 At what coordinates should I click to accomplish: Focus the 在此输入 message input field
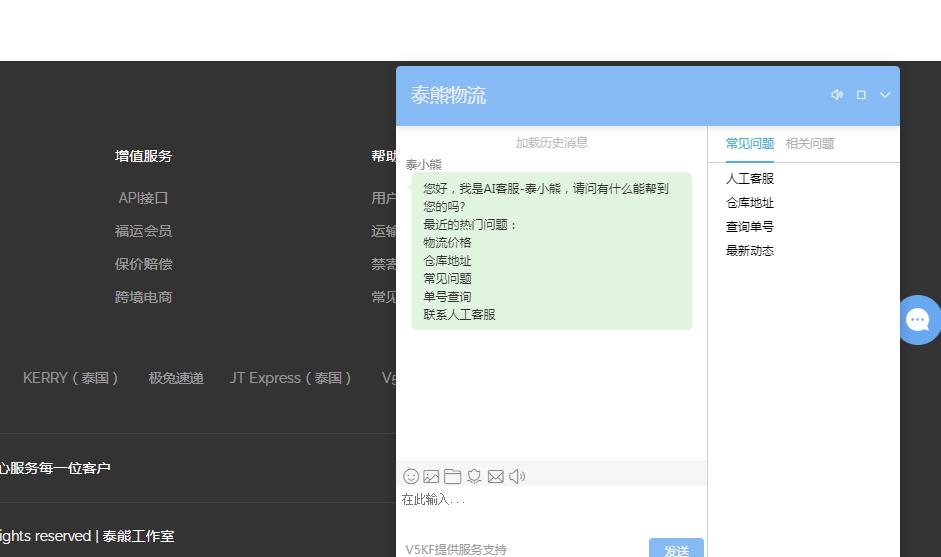click(x=552, y=510)
